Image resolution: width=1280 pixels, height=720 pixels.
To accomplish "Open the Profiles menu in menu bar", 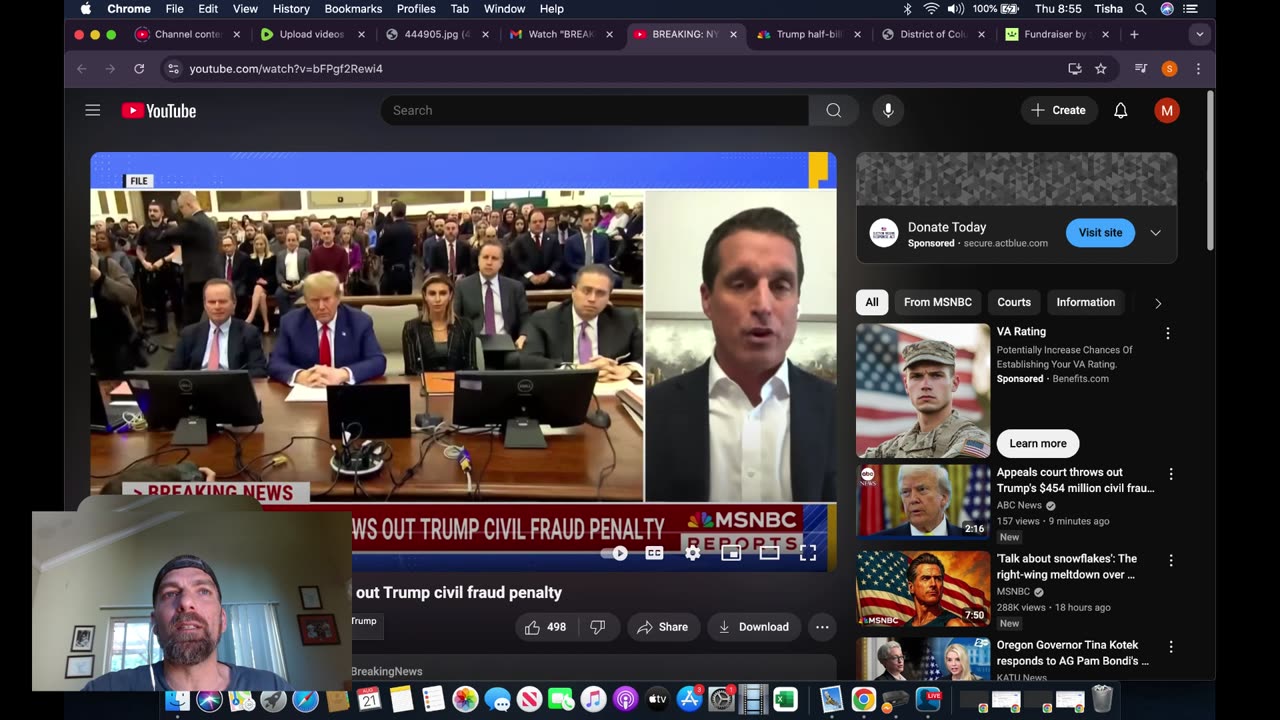I will (416, 9).
